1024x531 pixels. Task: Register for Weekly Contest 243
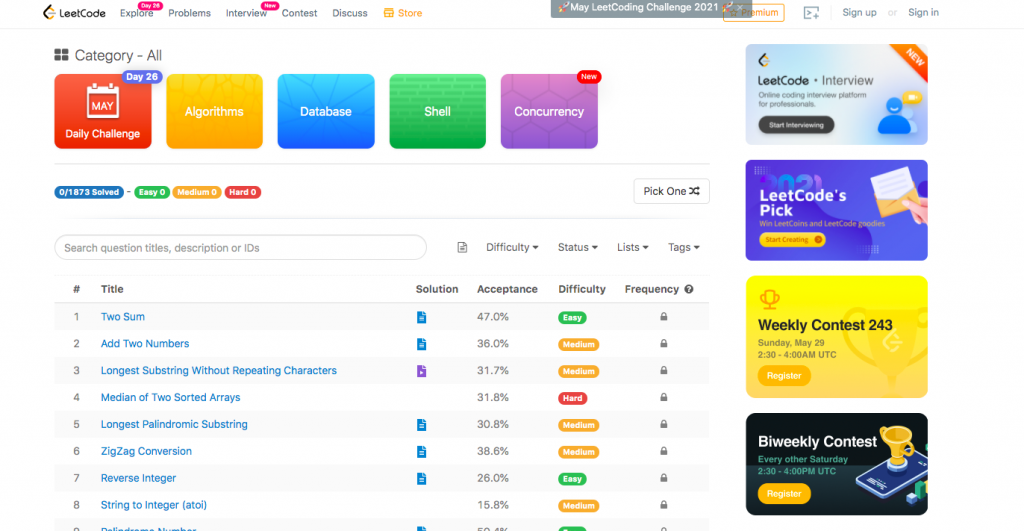point(784,376)
